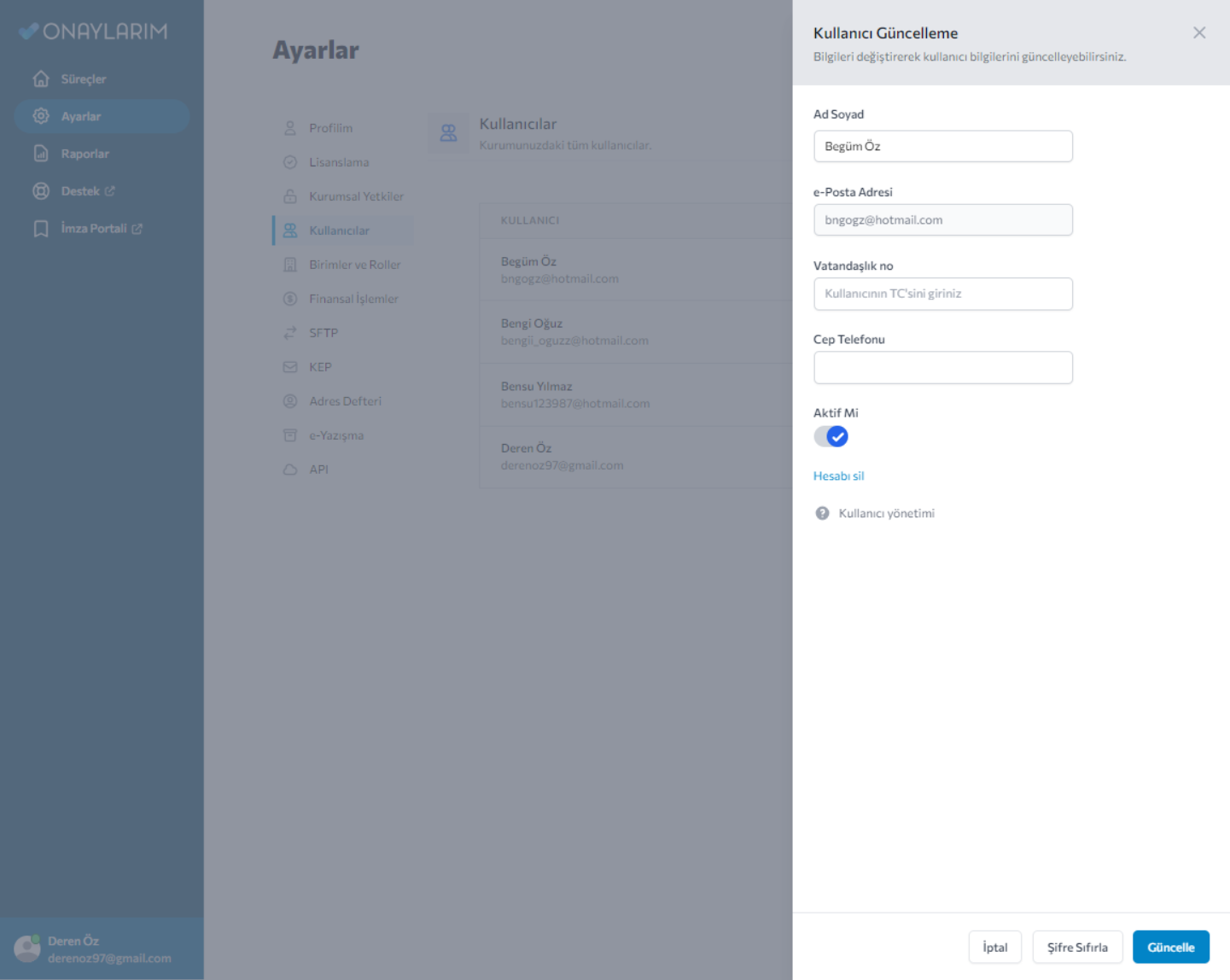Click the ONAYLARIM logo
1230x980 pixels.
[93, 32]
